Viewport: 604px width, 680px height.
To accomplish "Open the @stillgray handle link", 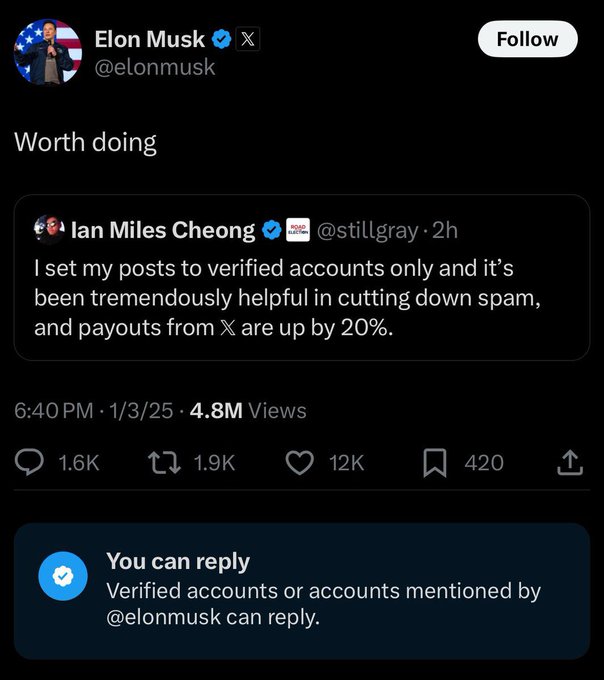I will (367, 230).
